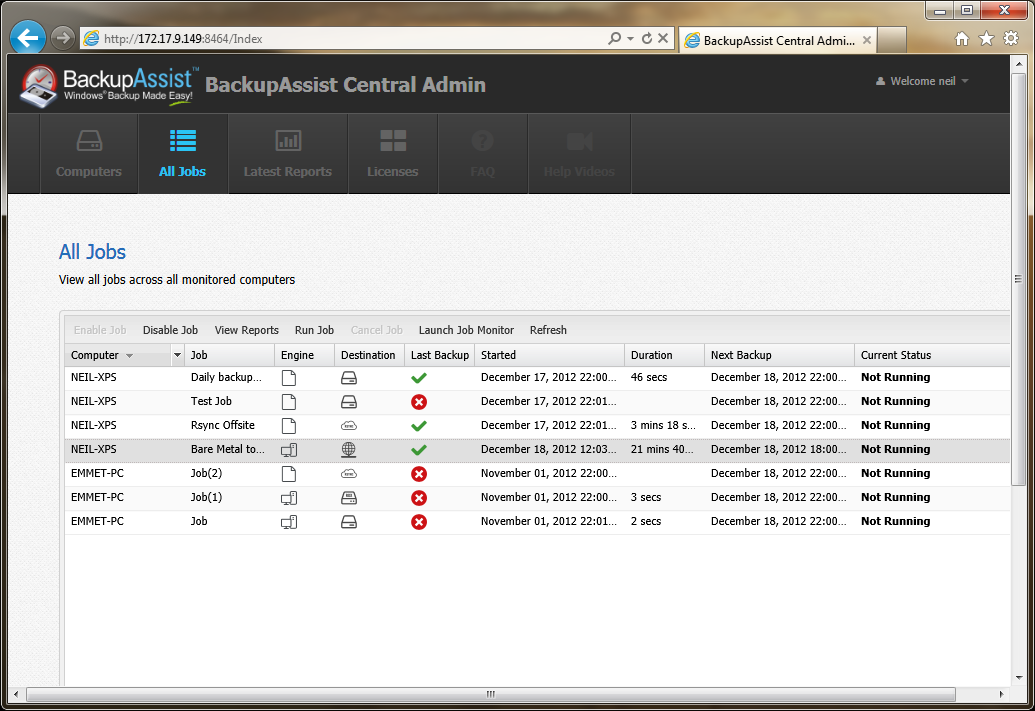Screen dimensions: 1035x711
Task: Open the browser home page icon
Action: coord(962,39)
